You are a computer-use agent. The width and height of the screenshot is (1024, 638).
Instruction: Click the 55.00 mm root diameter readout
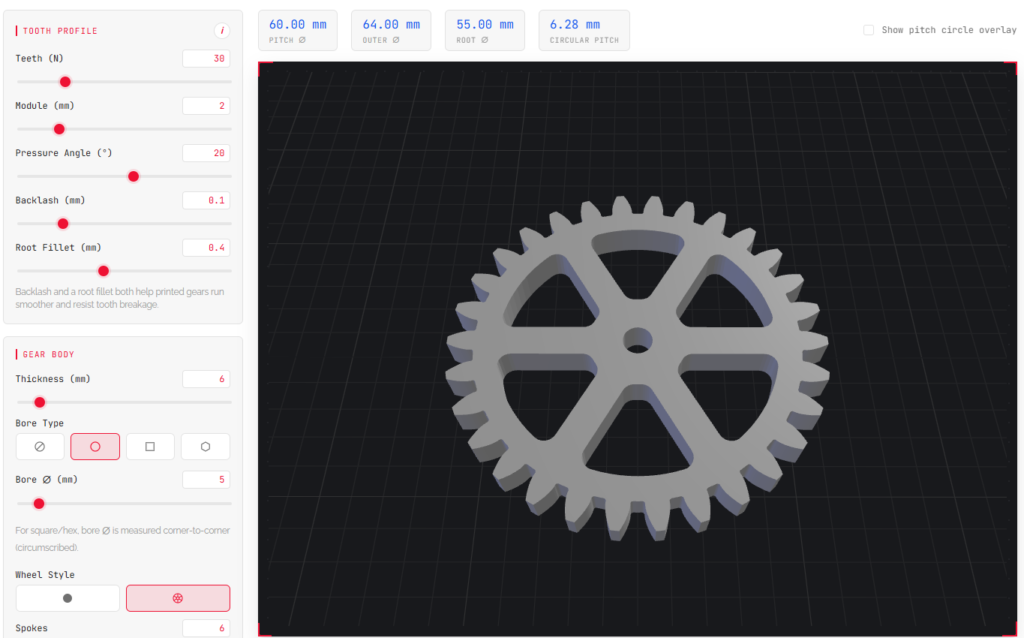[485, 31]
